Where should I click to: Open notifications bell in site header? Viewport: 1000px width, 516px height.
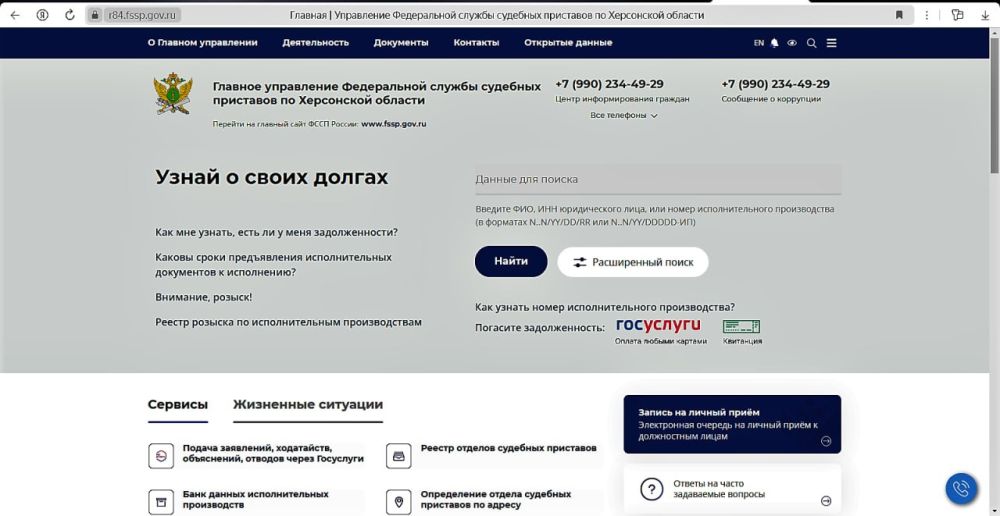pos(774,43)
